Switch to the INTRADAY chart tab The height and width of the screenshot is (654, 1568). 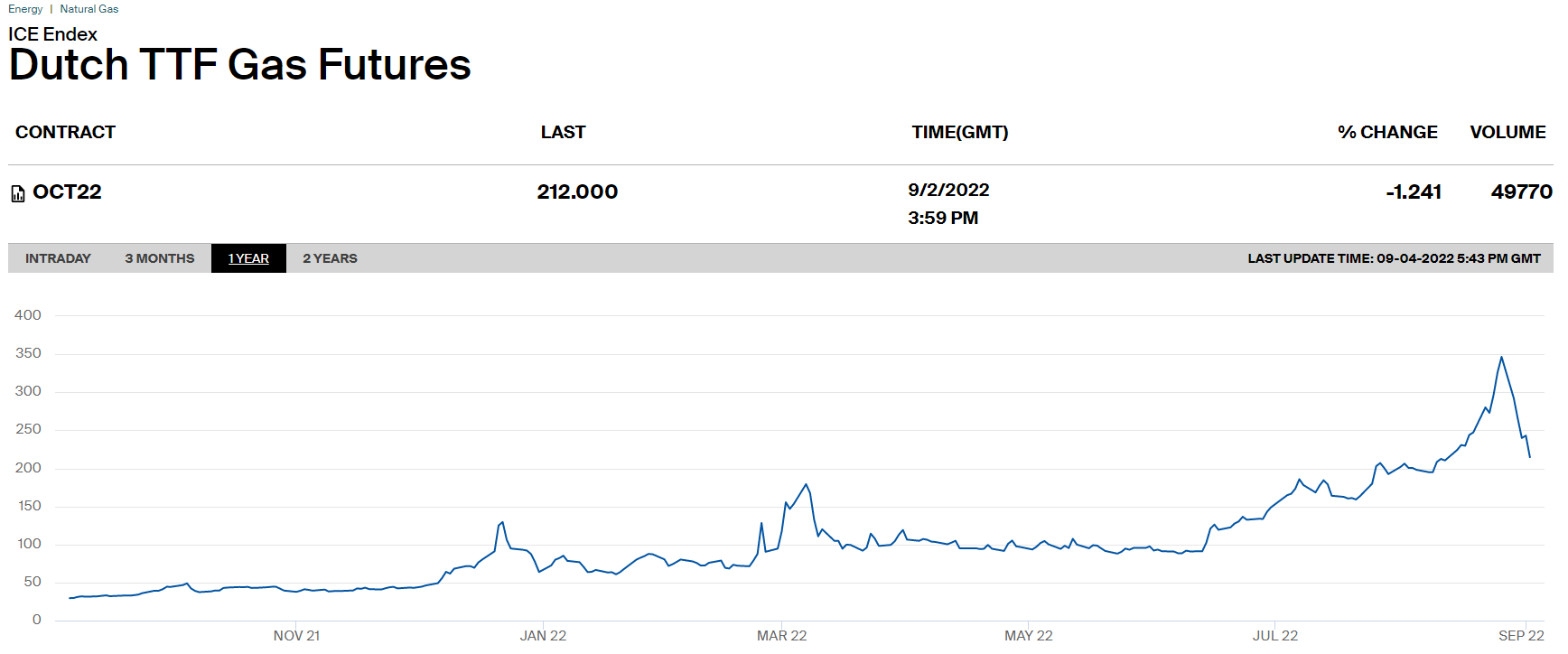point(58,258)
